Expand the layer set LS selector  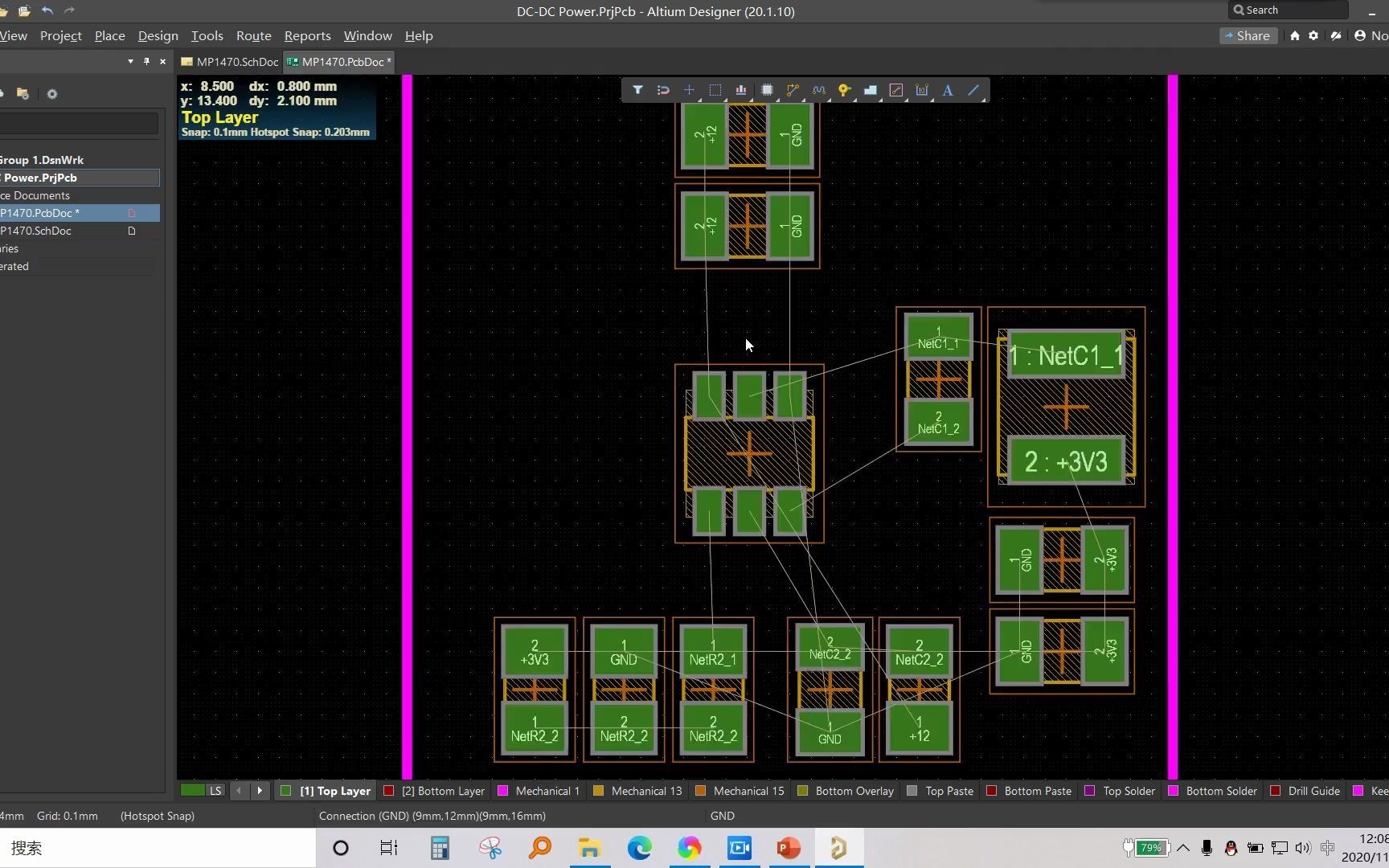point(201,791)
